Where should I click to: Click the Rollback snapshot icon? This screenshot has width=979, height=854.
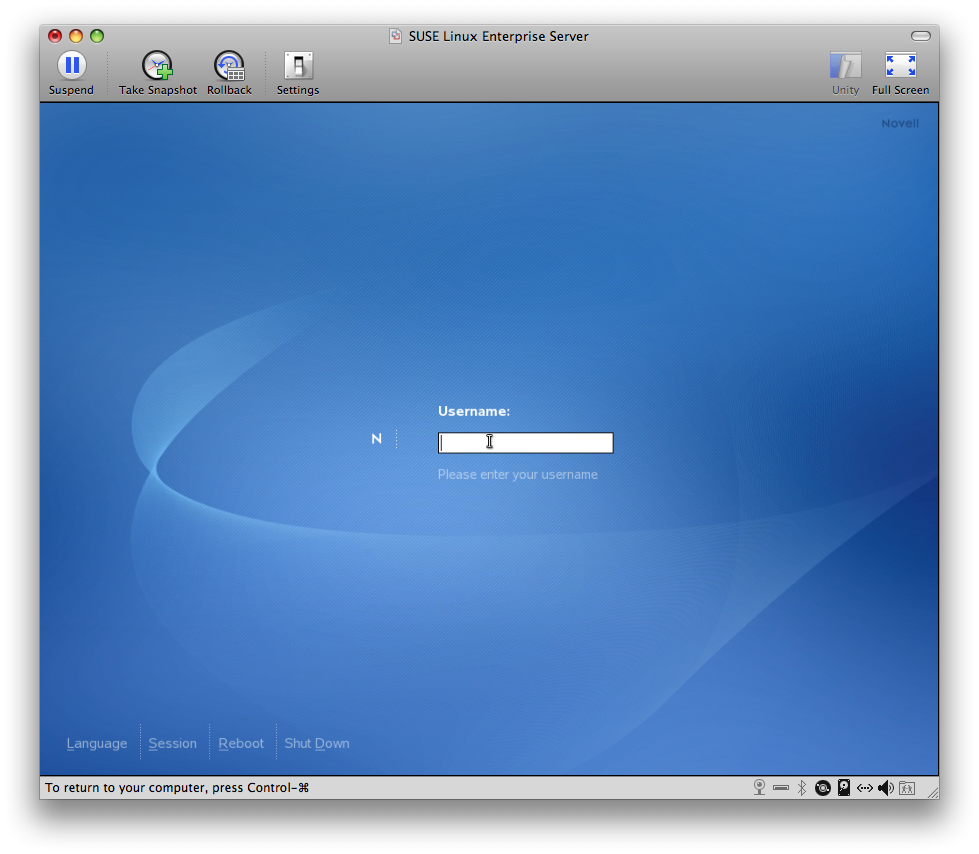tap(229, 66)
